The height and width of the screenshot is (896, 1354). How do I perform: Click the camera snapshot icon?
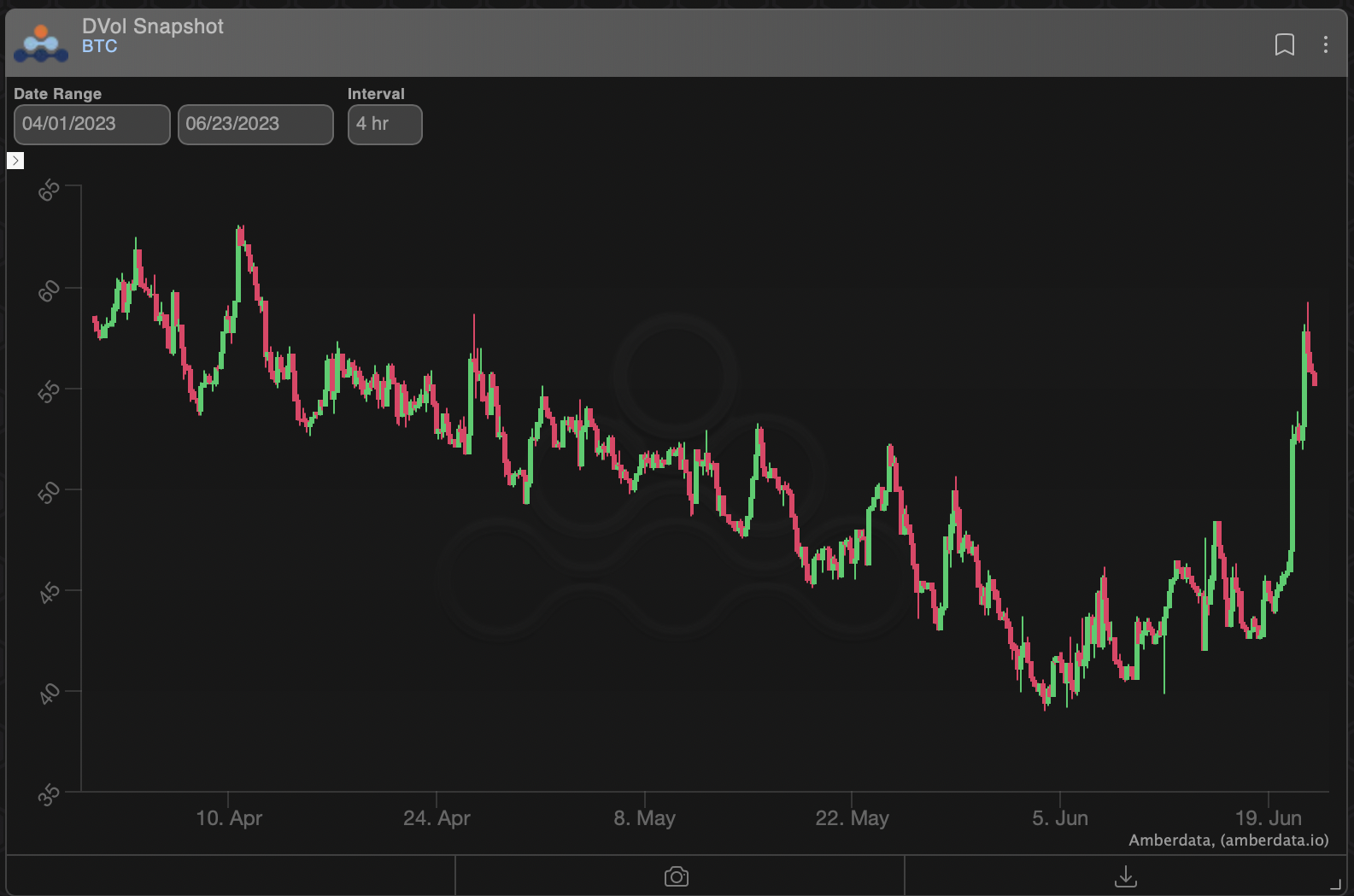tap(677, 876)
